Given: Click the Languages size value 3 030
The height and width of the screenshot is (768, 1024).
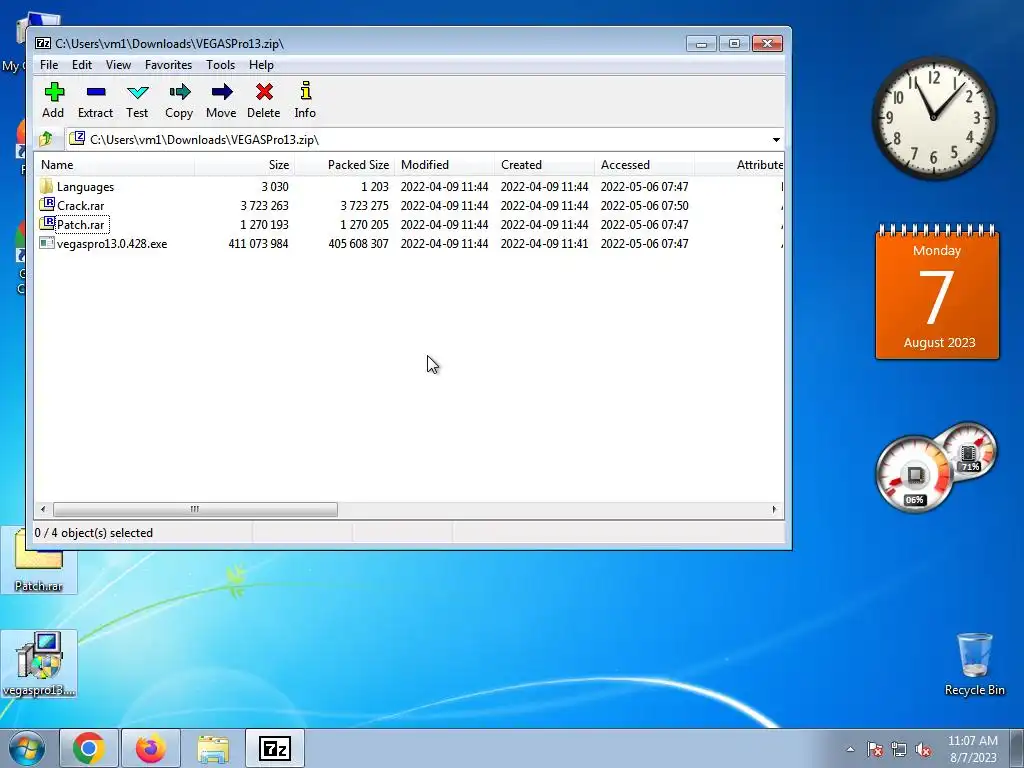Looking at the screenshot, I should tap(275, 187).
